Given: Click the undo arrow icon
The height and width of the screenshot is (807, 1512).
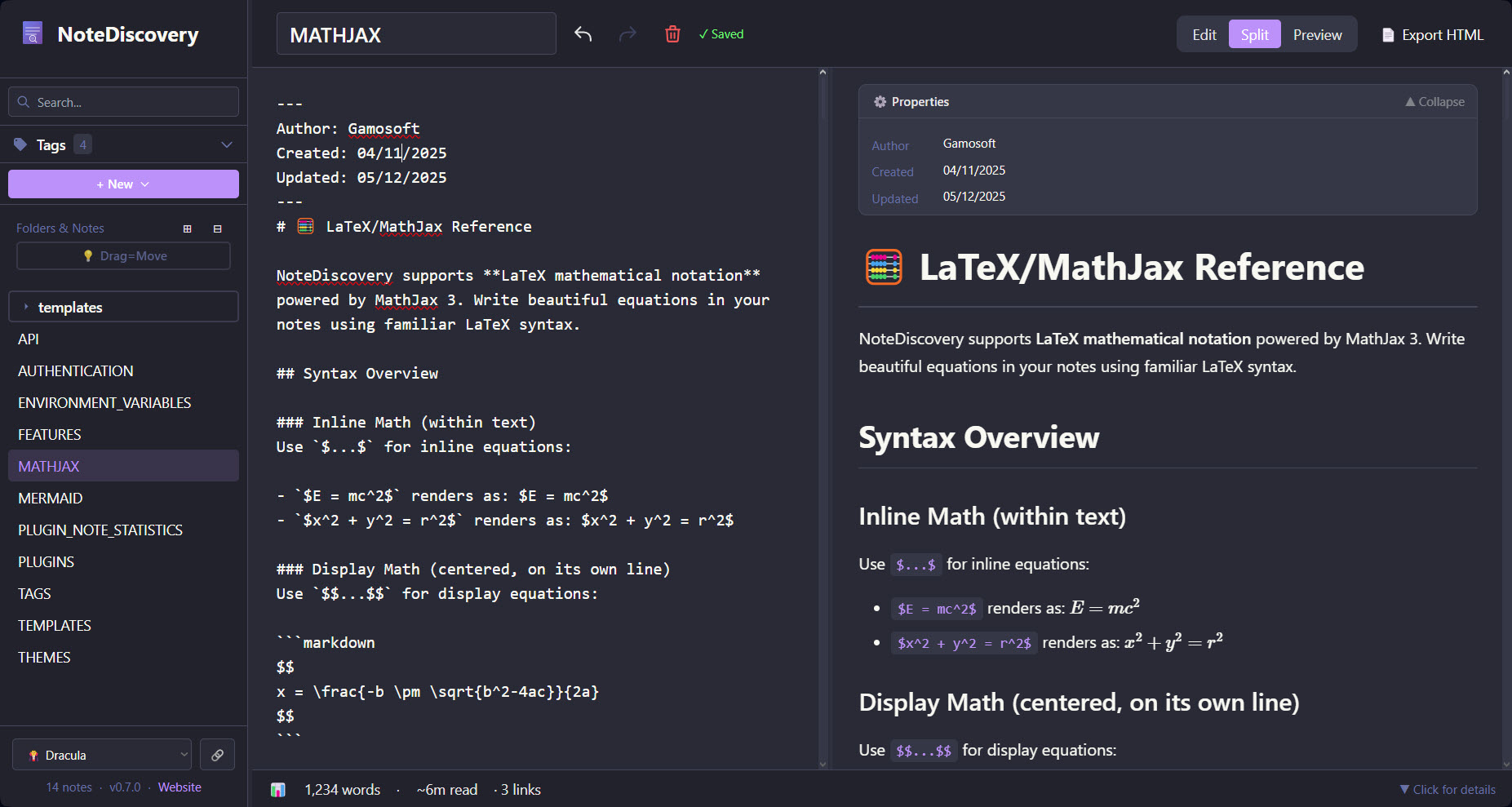Looking at the screenshot, I should pyautogui.click(x=583, y=34).
